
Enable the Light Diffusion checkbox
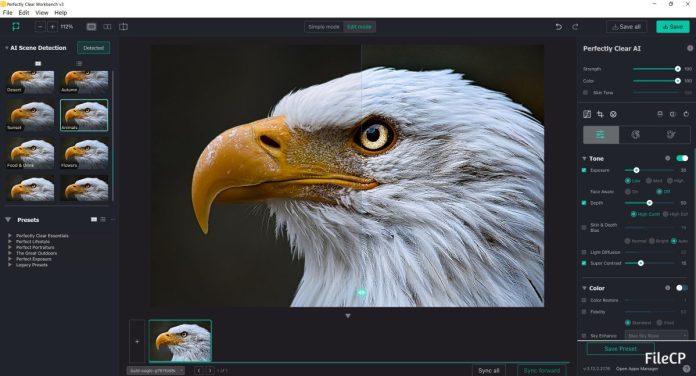(584, 252)
